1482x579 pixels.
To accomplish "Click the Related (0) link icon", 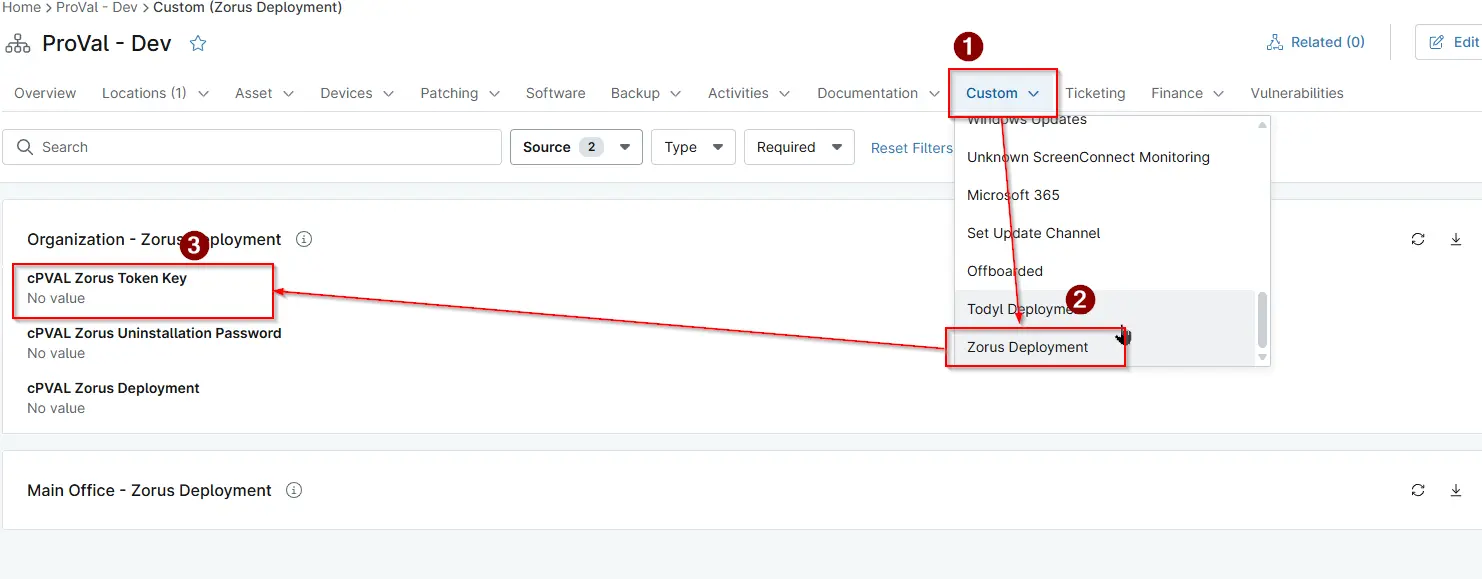I will [1274, 42].
